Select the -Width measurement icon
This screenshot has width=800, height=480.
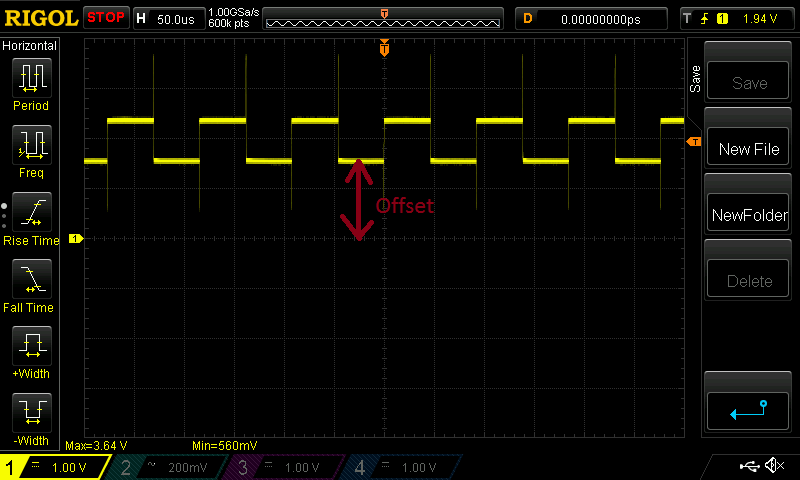coord(32,412)
